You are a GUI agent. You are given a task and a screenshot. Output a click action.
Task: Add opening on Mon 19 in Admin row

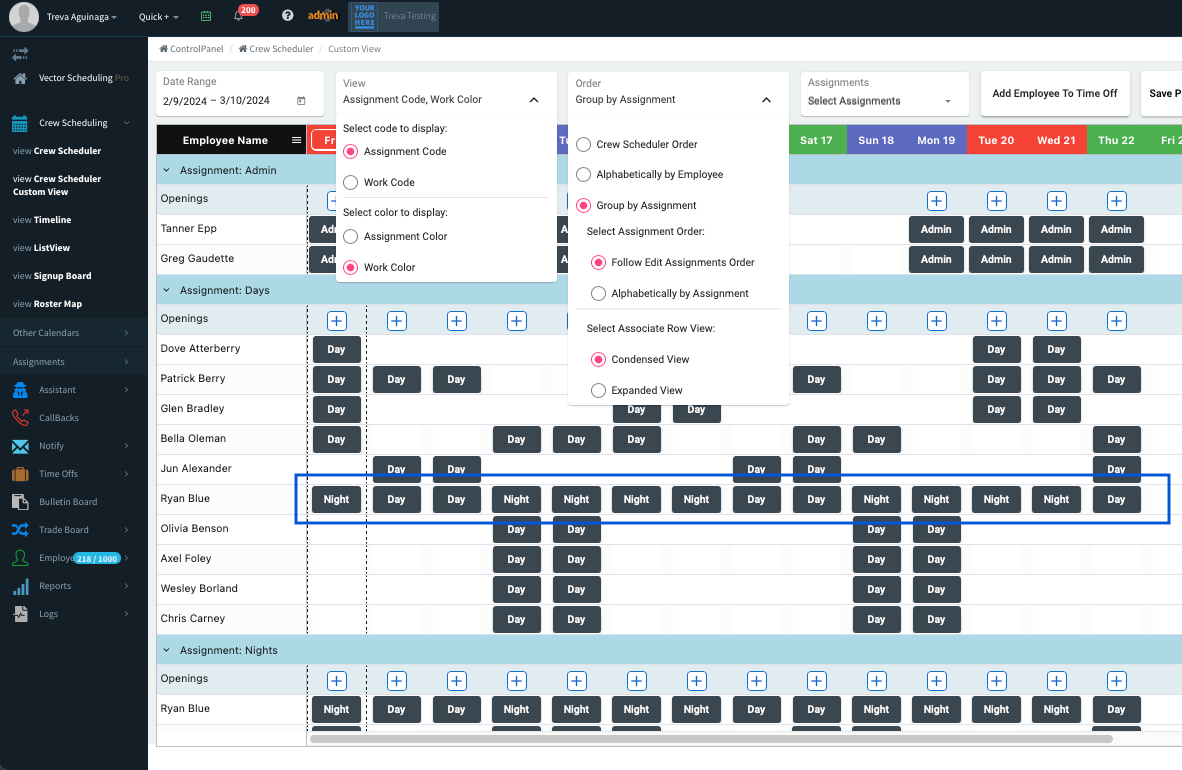click(x=936, y=201)
